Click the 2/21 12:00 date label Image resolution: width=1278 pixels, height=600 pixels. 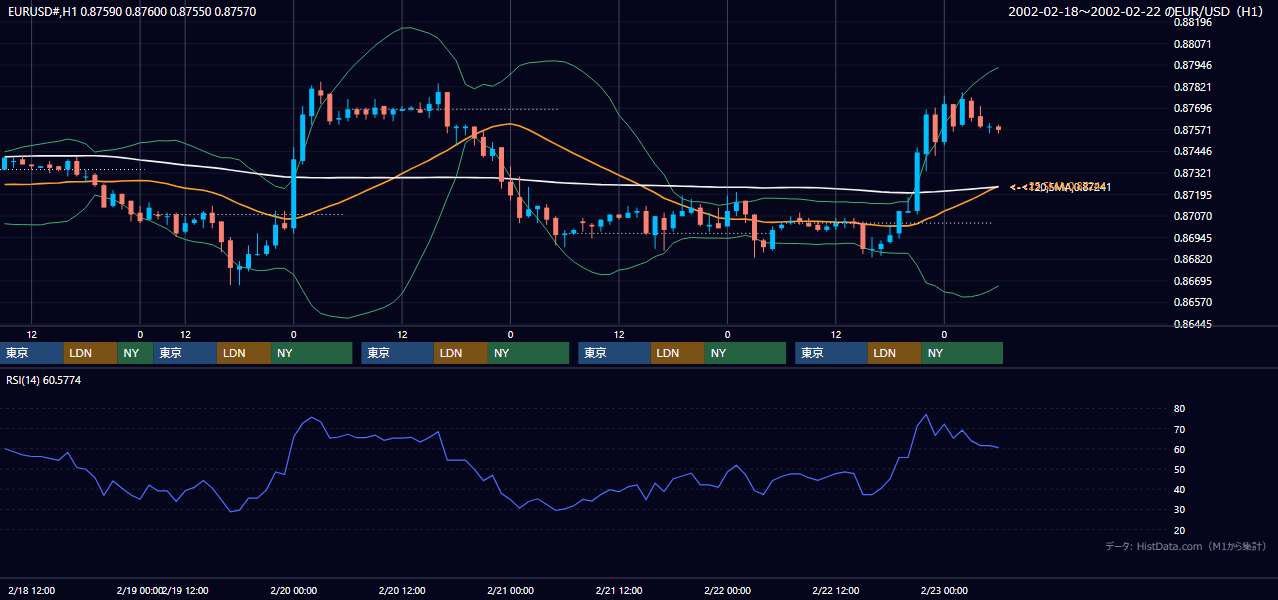coord(619,591)
